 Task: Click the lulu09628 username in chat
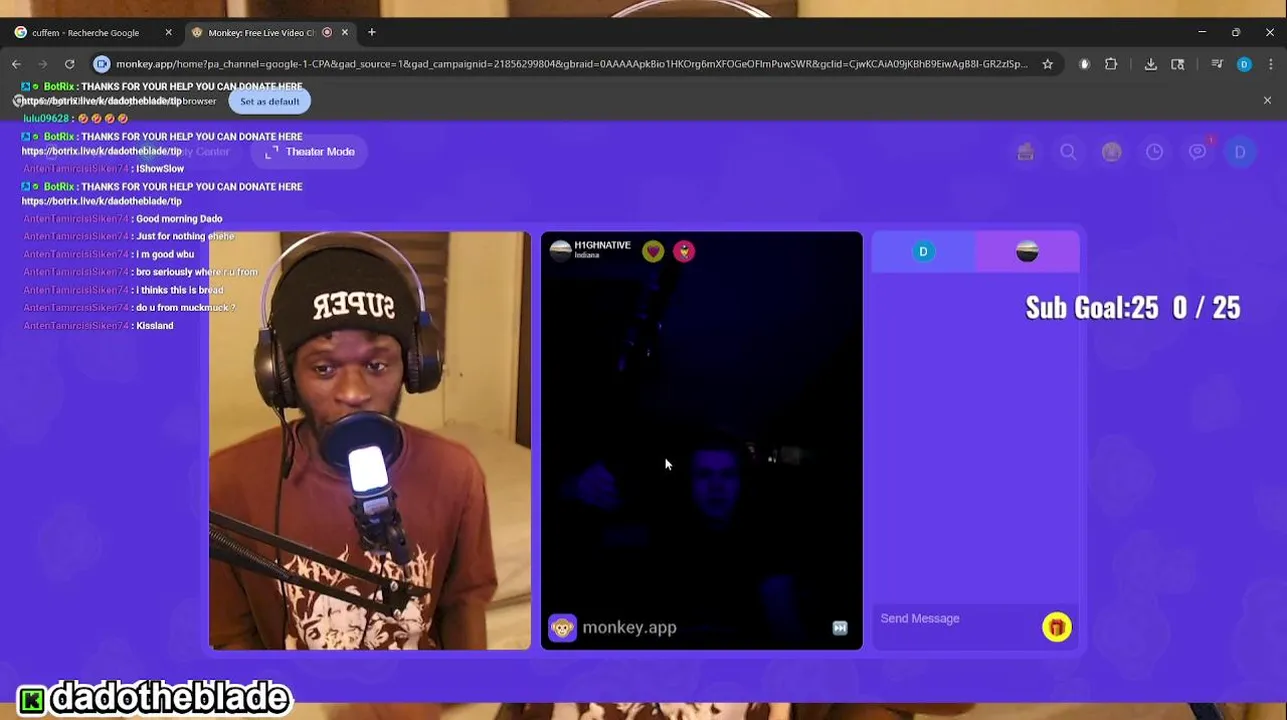tap(46, 119)
